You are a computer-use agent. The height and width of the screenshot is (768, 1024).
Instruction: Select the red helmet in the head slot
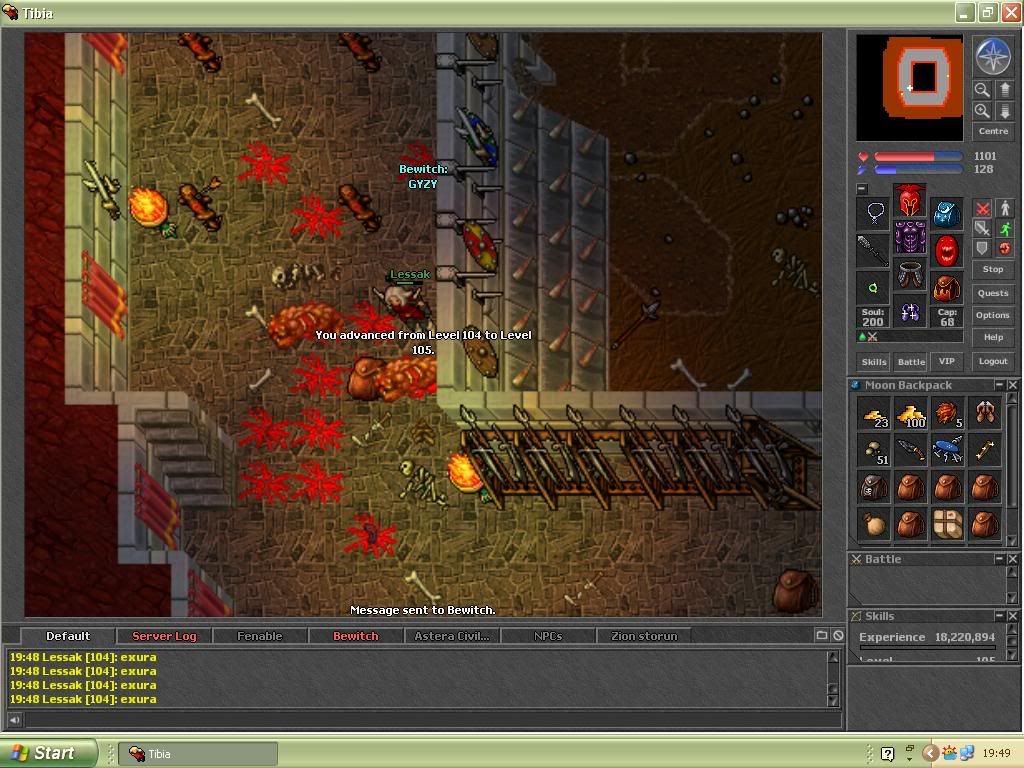pos(910,200)
